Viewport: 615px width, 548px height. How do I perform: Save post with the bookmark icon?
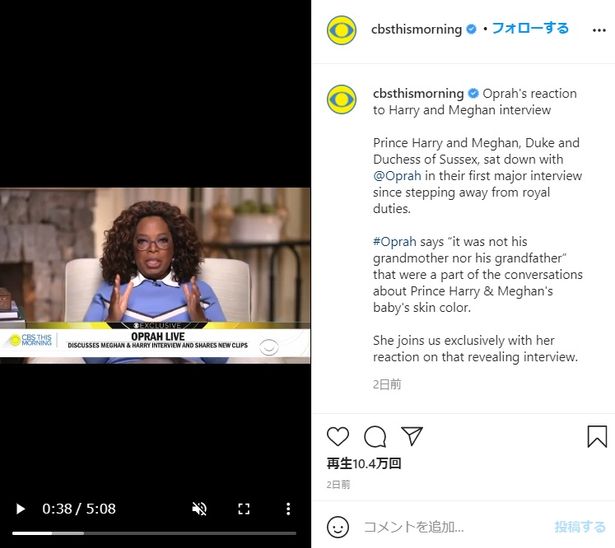point(597,437)
